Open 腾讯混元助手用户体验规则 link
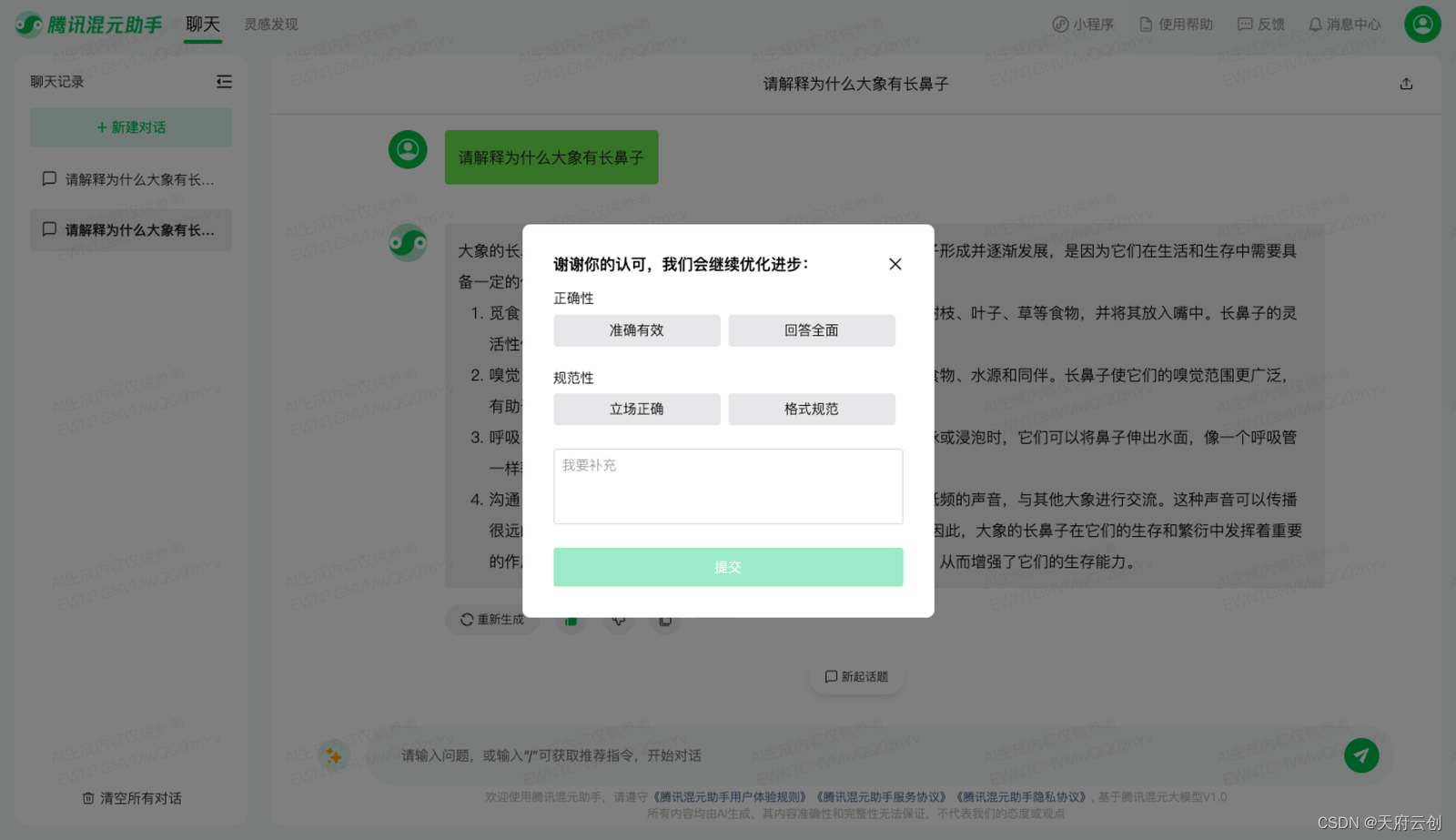The image size is (1456, 840). [x=730, y=797]
